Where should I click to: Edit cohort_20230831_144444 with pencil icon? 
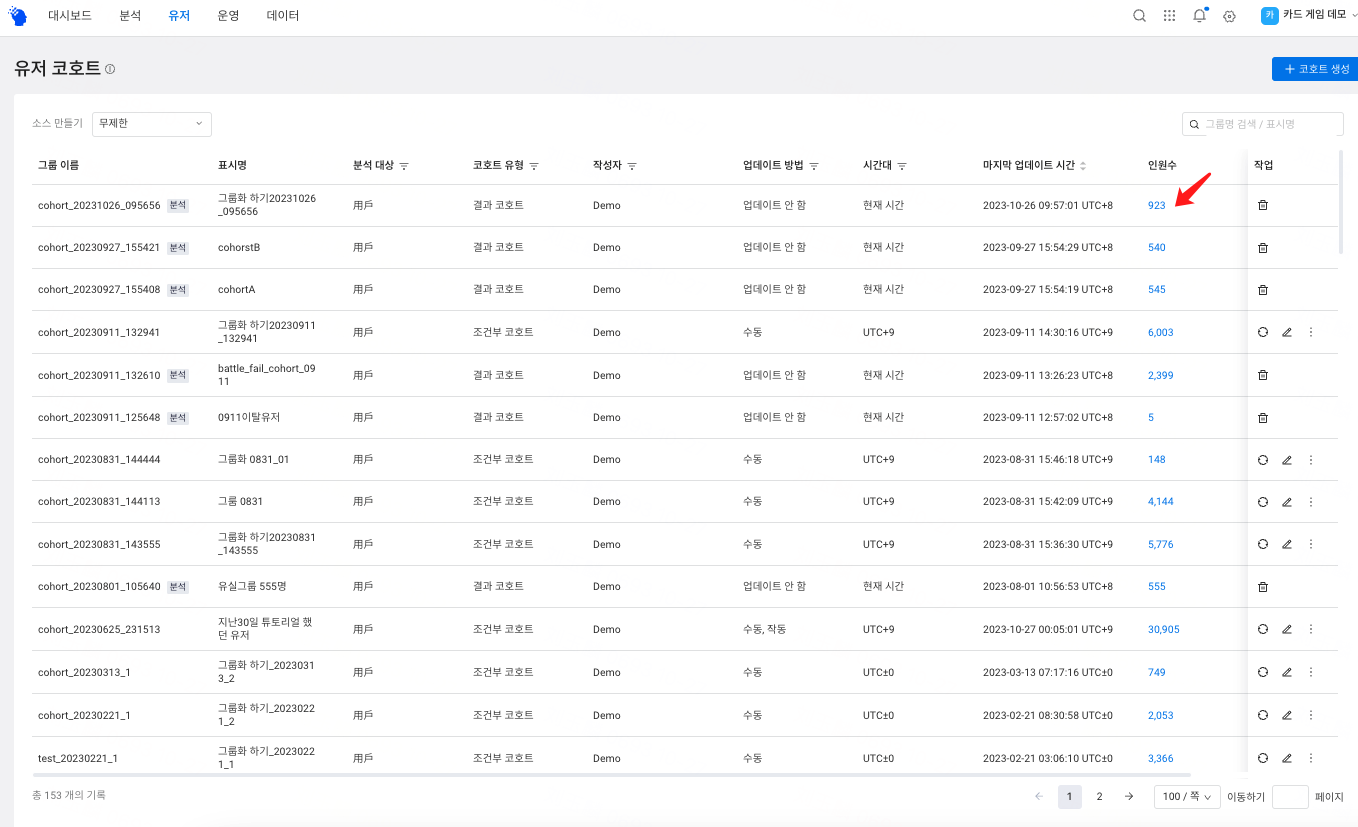pyautogui.click(x=1287, y=460)
